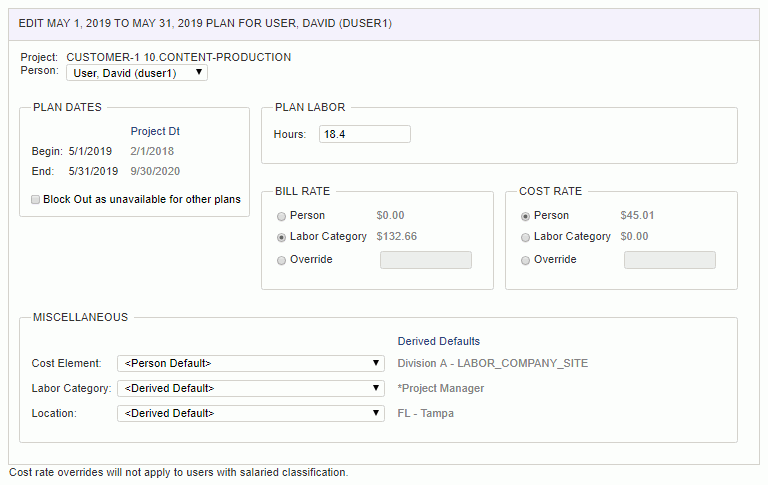This screenshot has height=485, width=768.
Task: Click the Bill Rate override amount field
Action: point(426,260)
